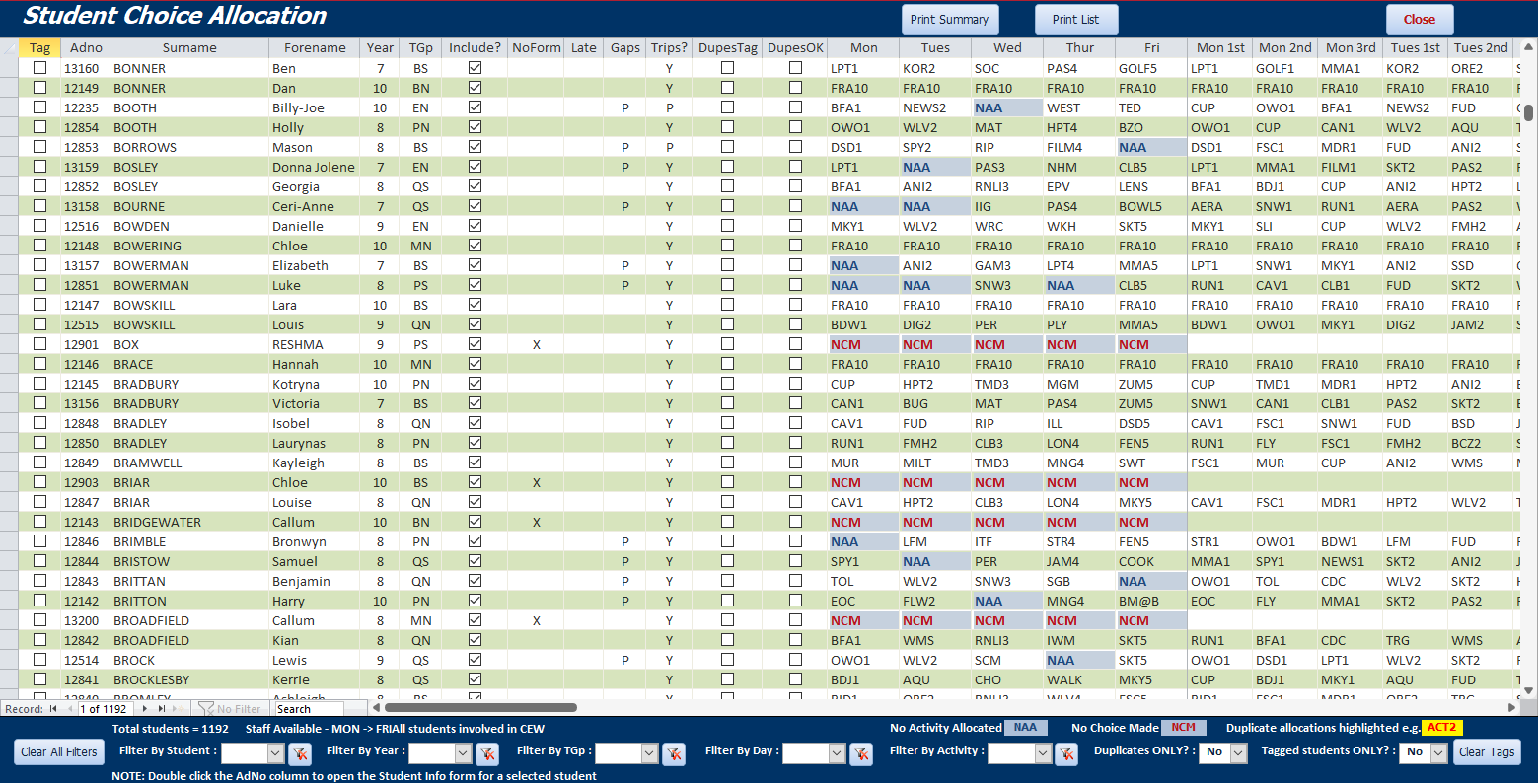Go to next record navigation arrow
This screenshot has width=1538, height=784.
tap(145, 708)
